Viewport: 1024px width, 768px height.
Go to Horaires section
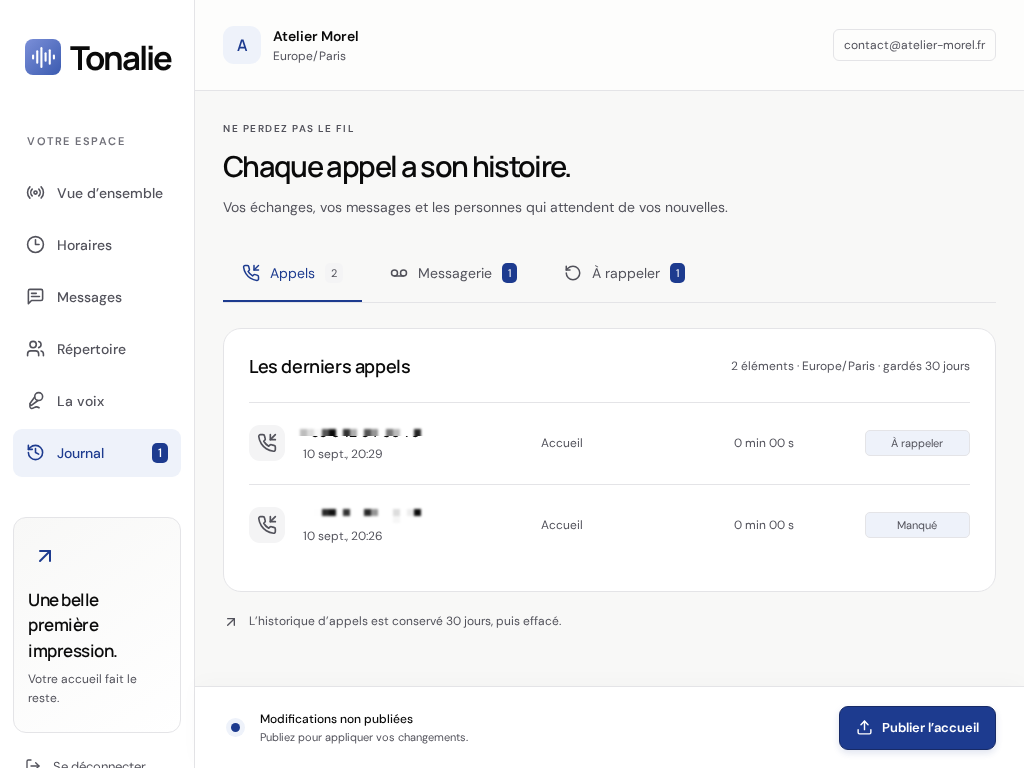97,245
